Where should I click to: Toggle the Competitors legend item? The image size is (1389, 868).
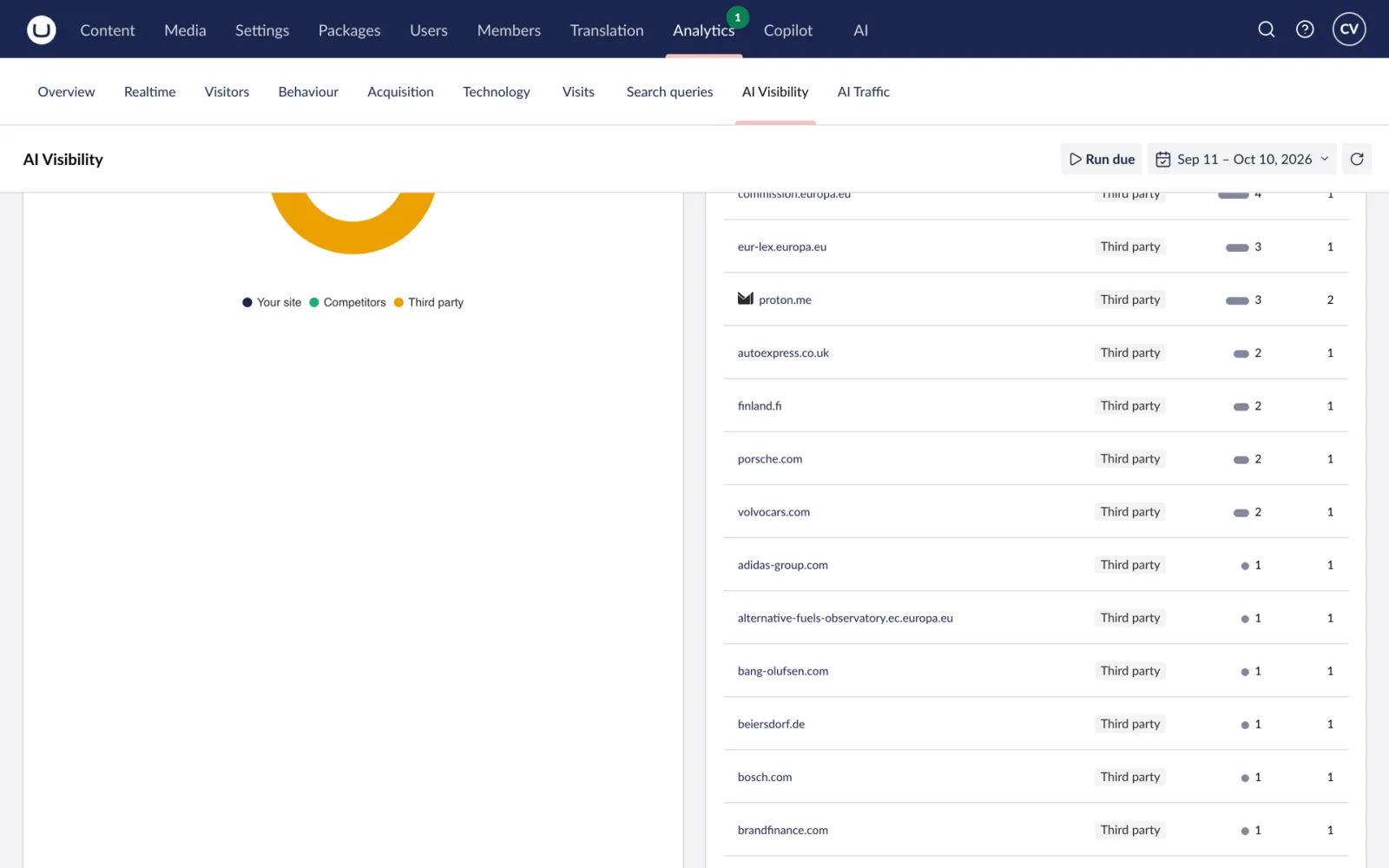point(347,302)
